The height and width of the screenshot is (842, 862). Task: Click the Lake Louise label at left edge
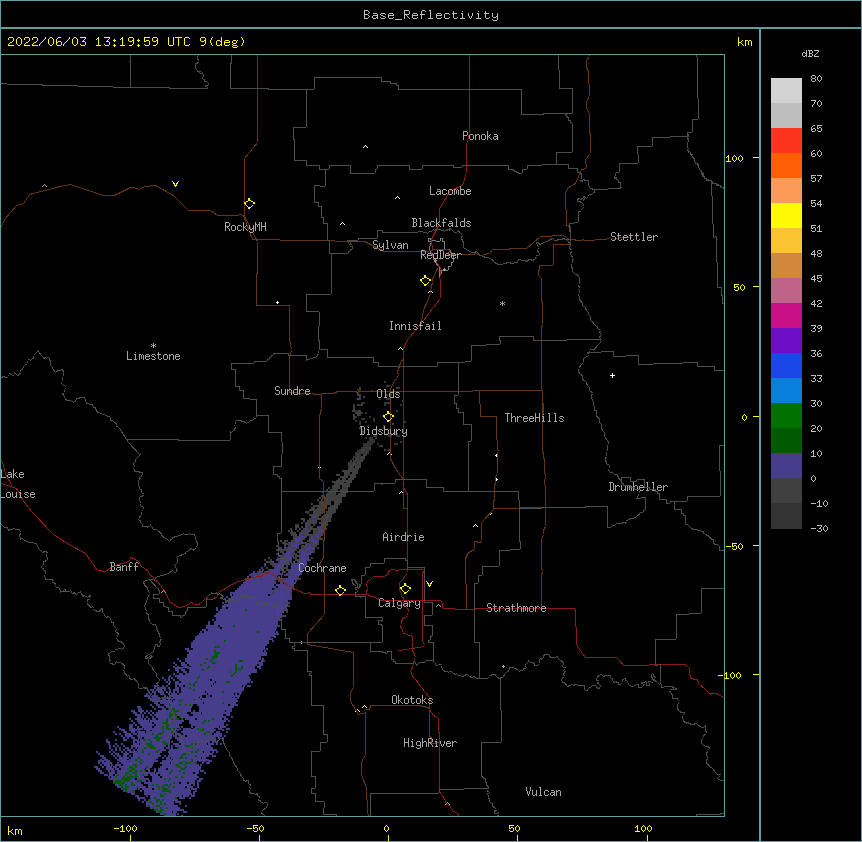coord(18,484)
